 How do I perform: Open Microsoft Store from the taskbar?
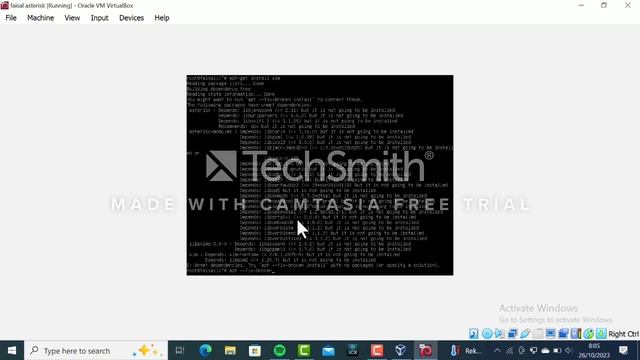click(255, 350)
